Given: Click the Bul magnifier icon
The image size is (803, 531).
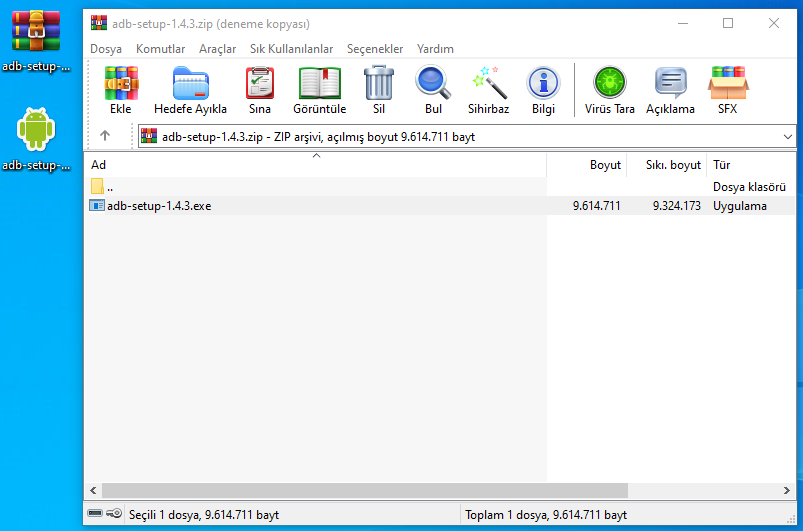Looking at the screenshot, I should click(x=433, y=83).
